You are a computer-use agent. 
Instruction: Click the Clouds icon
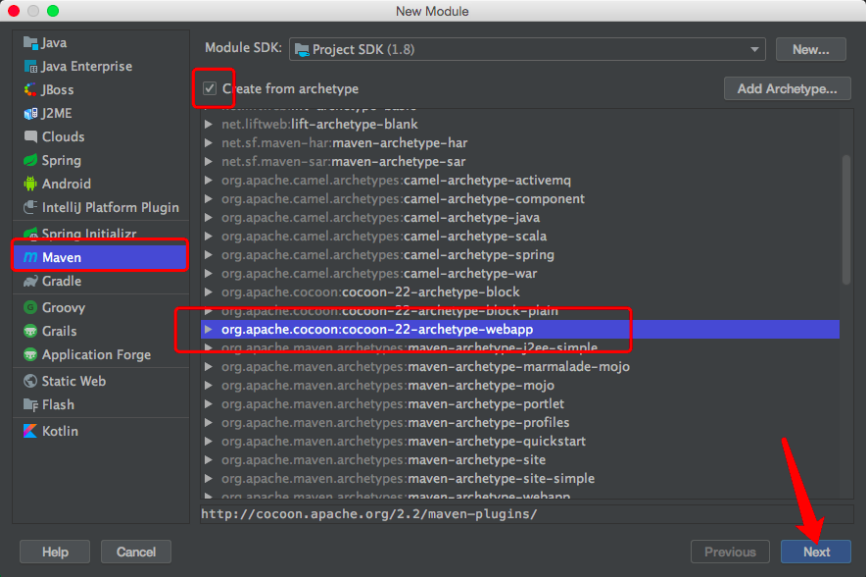pos(30,136)
